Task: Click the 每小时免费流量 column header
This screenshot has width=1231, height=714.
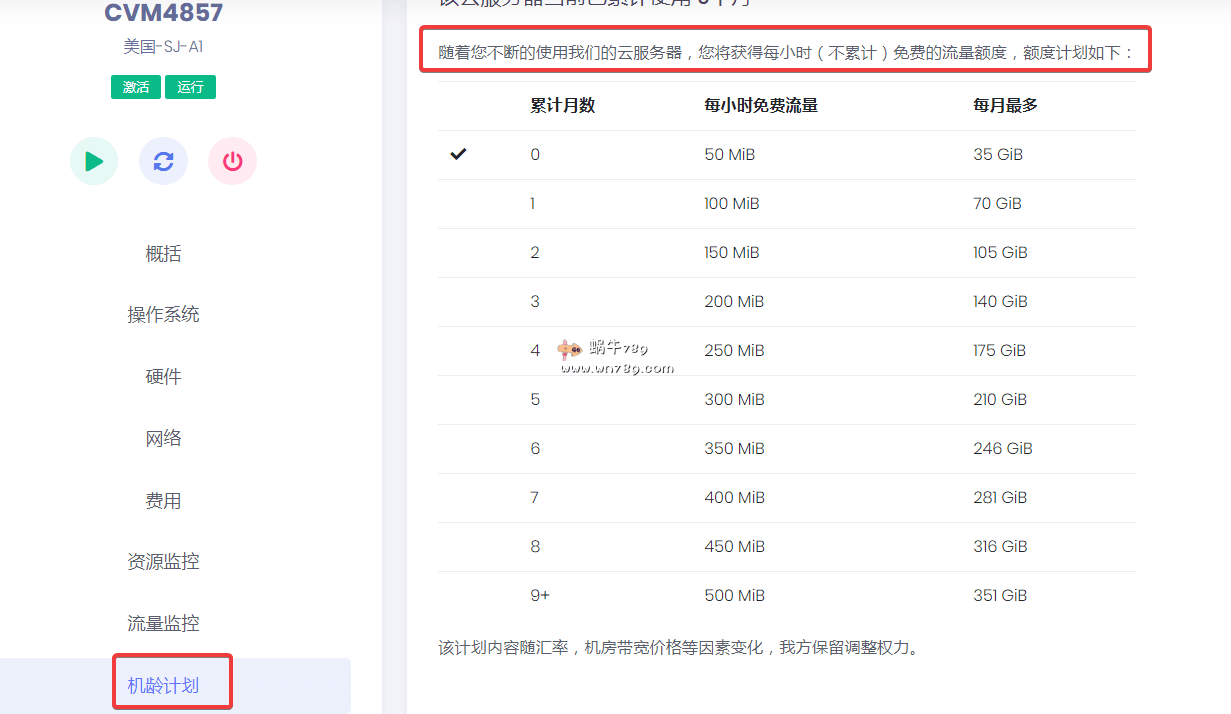Action: (x=761, y=105)
